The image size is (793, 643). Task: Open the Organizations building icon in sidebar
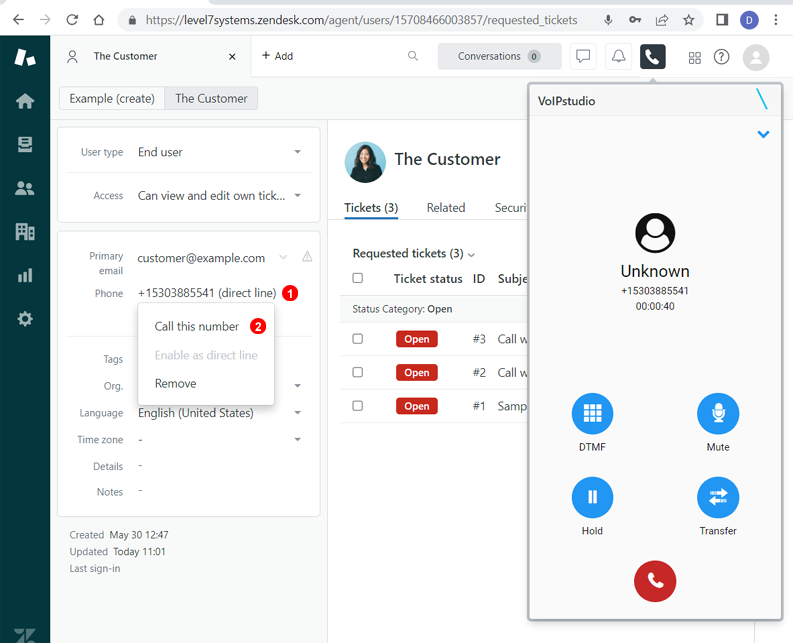tap(25, 232)
